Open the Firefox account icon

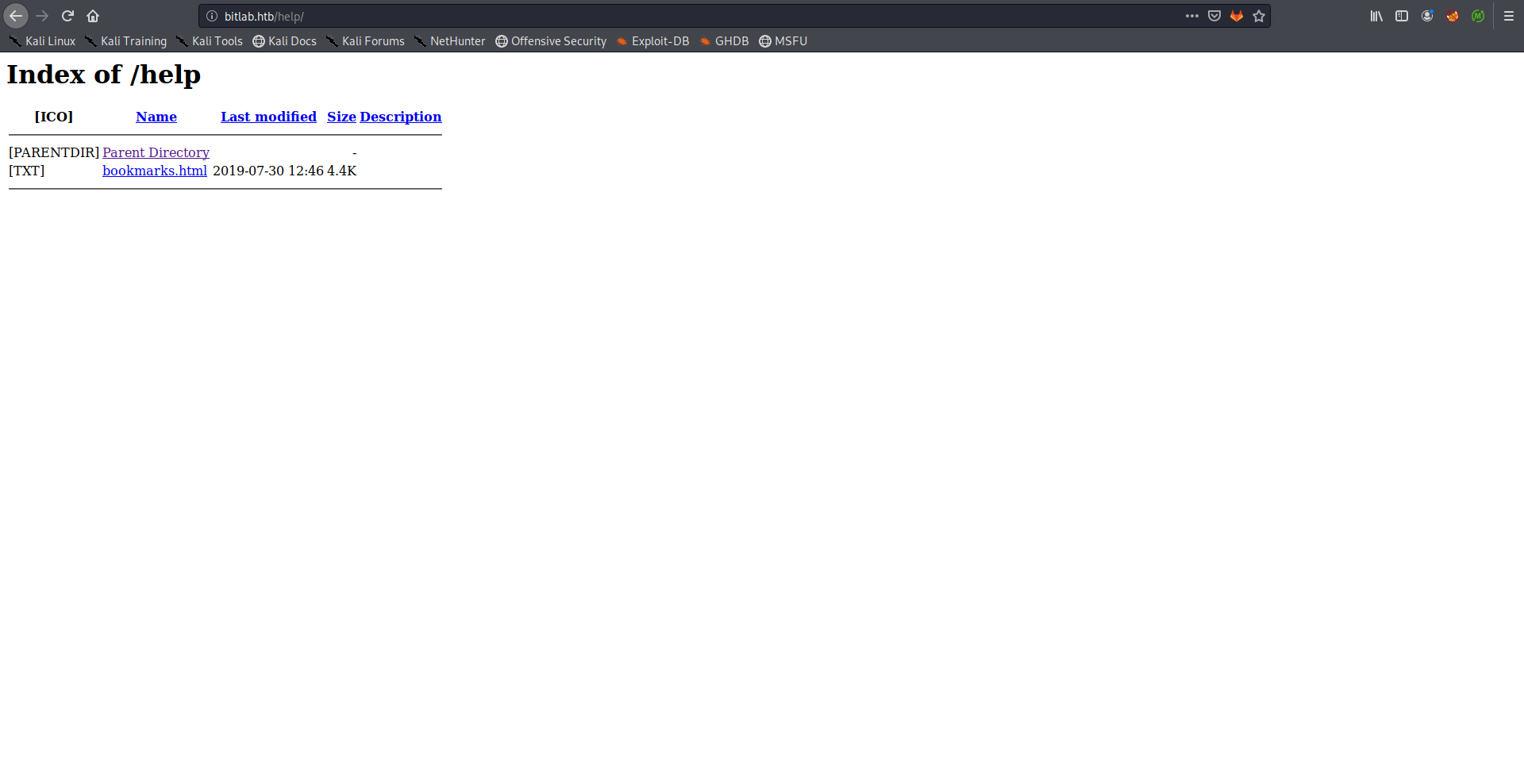pyautogui.click(x=1427, y=16)
